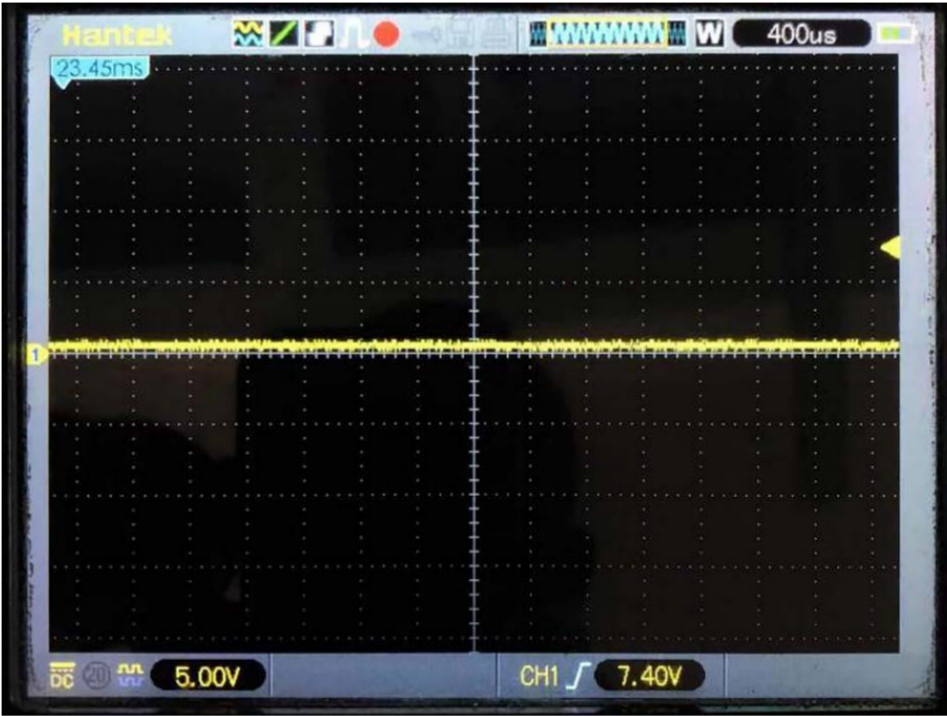Click the greyed-out key lock icon
Screen dimensions: 947x716
coord(427,36)
